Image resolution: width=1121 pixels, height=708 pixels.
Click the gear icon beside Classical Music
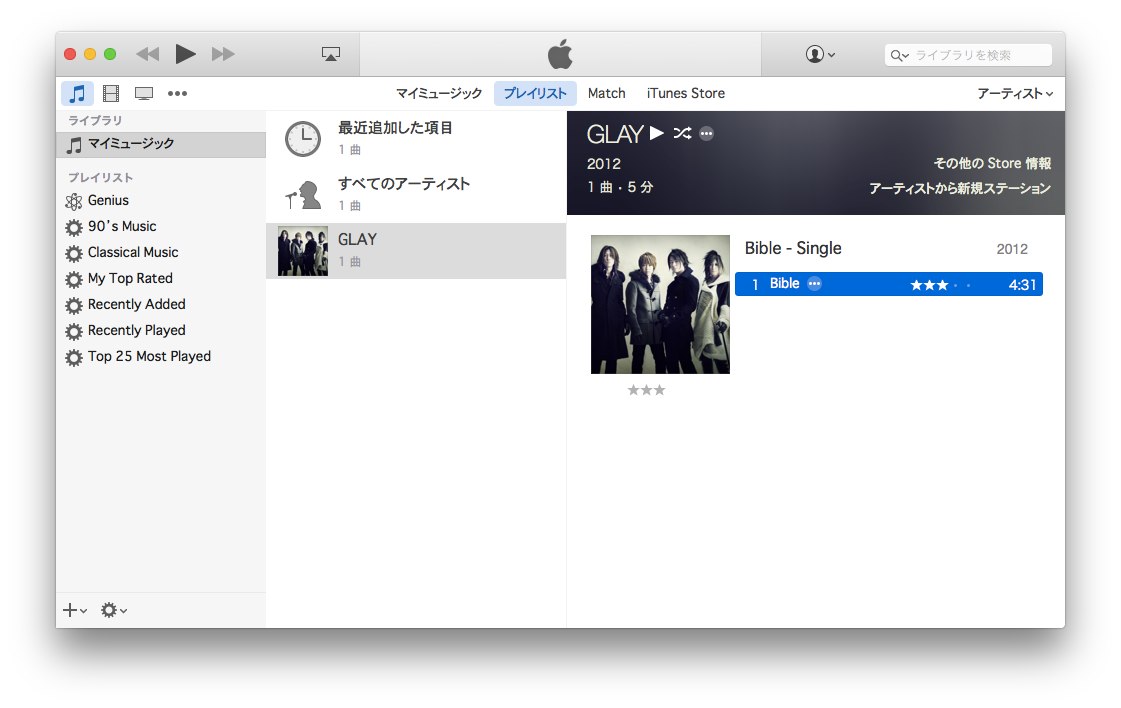(x=74, y=253)
